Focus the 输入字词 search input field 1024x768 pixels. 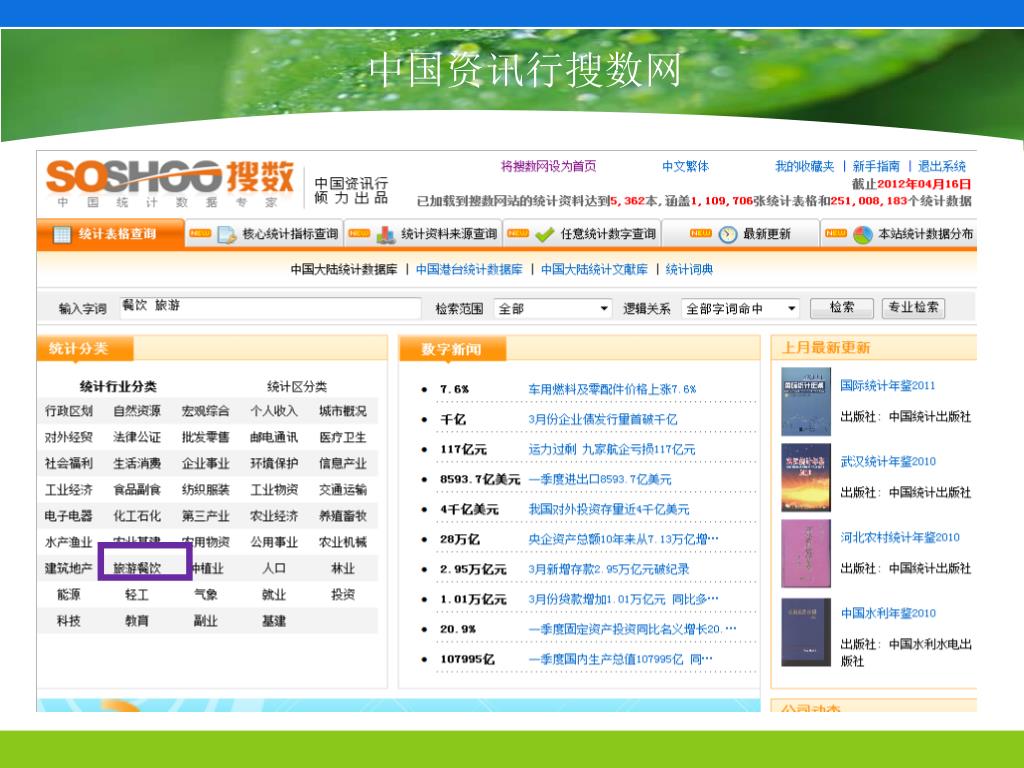(x=270, y=308)
